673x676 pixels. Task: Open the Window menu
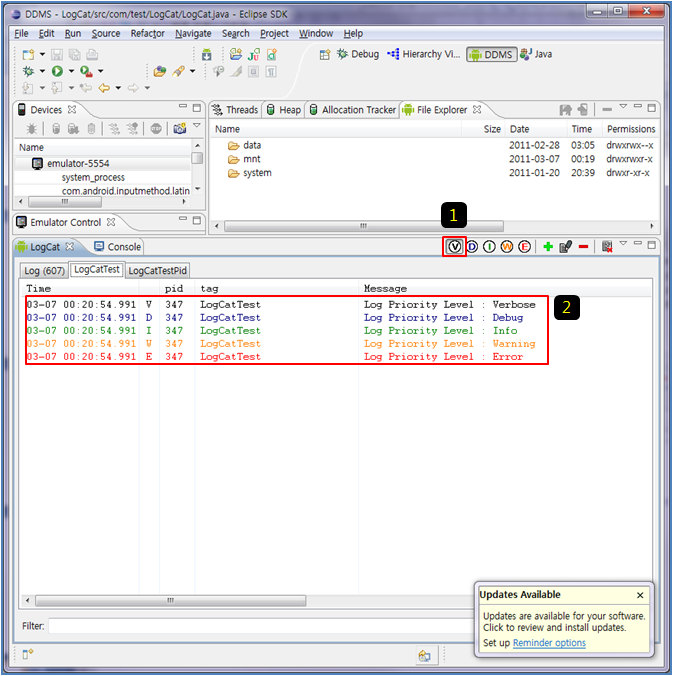(316, 33)
